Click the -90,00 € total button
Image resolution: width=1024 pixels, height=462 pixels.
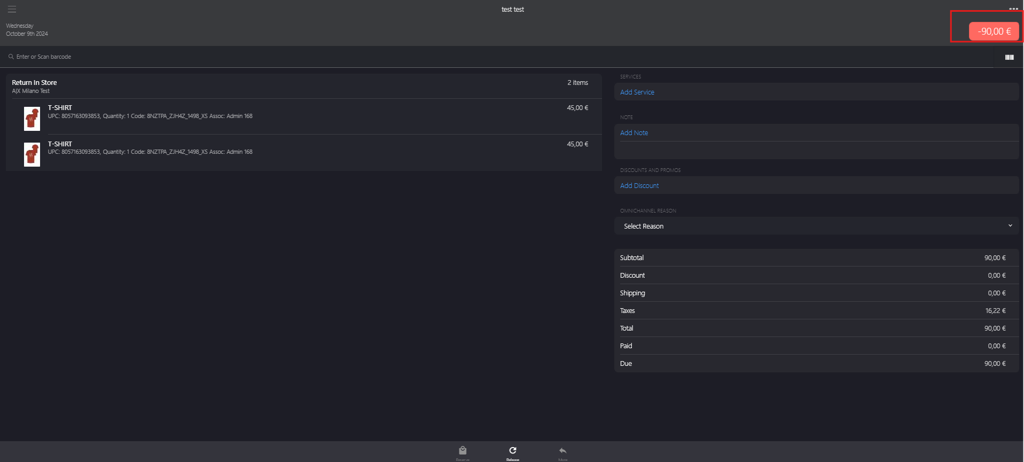993,31
